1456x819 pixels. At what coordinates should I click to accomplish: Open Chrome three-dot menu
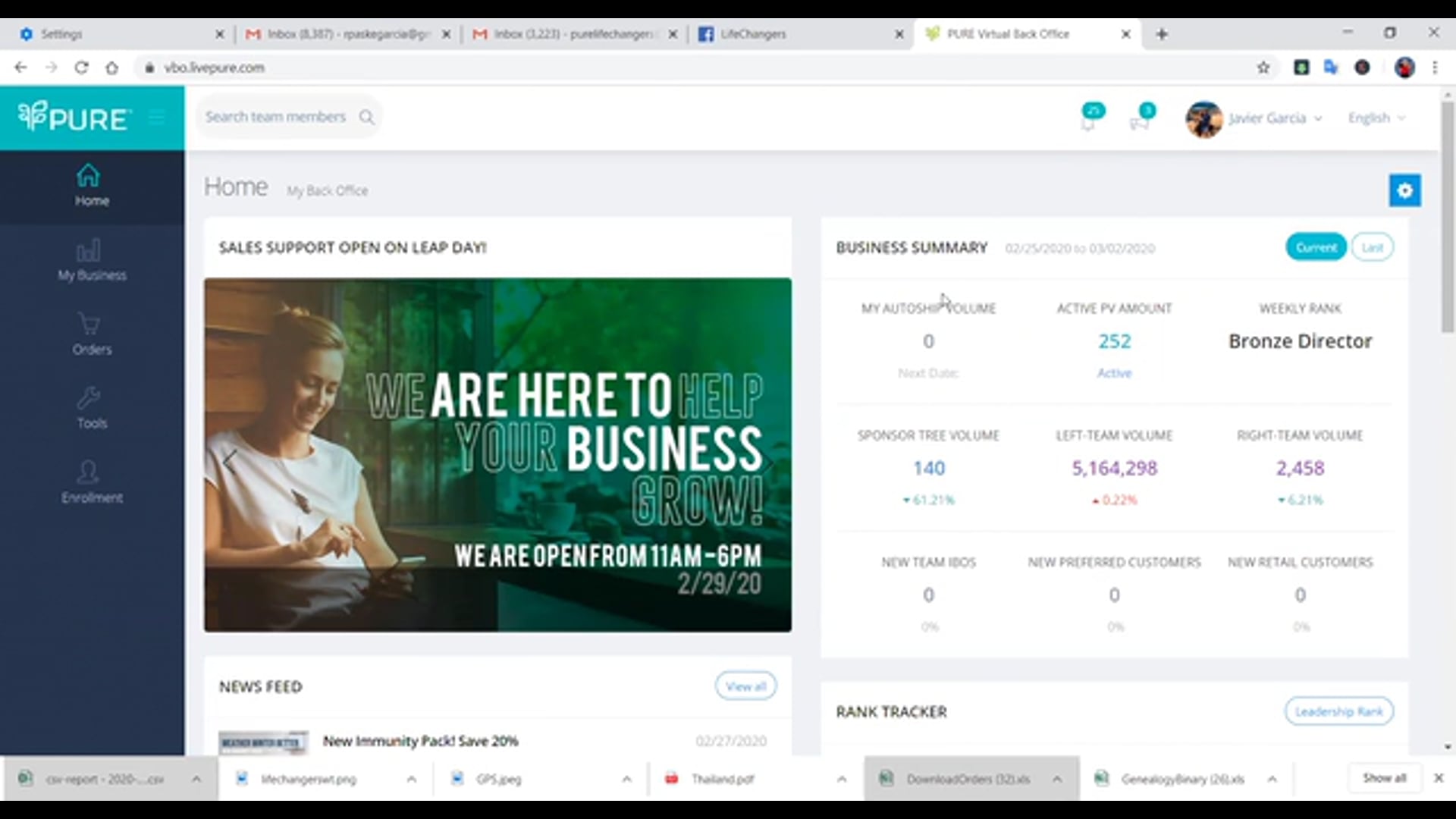(x=1435, y=67)
